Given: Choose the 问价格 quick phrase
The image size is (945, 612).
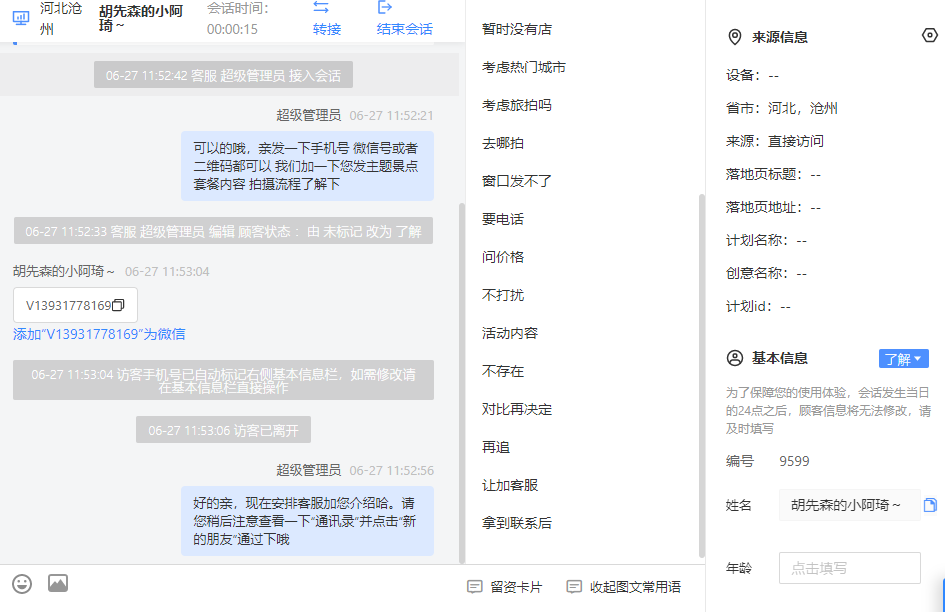Looking at the screenshot, I should point(503,257).
